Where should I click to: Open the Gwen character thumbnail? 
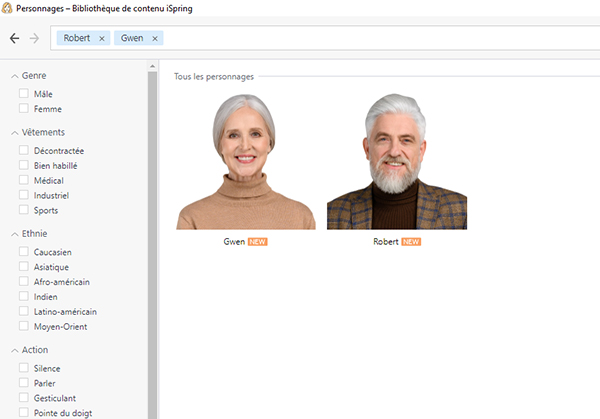pos(246,162)
